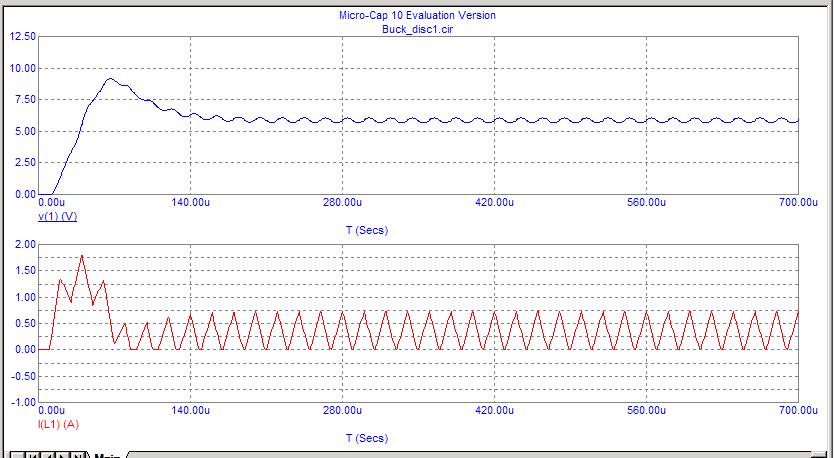Click the 700.00u x-axis value on voltage plot
This screenshot has height=458, width=834.
point(780,203)
